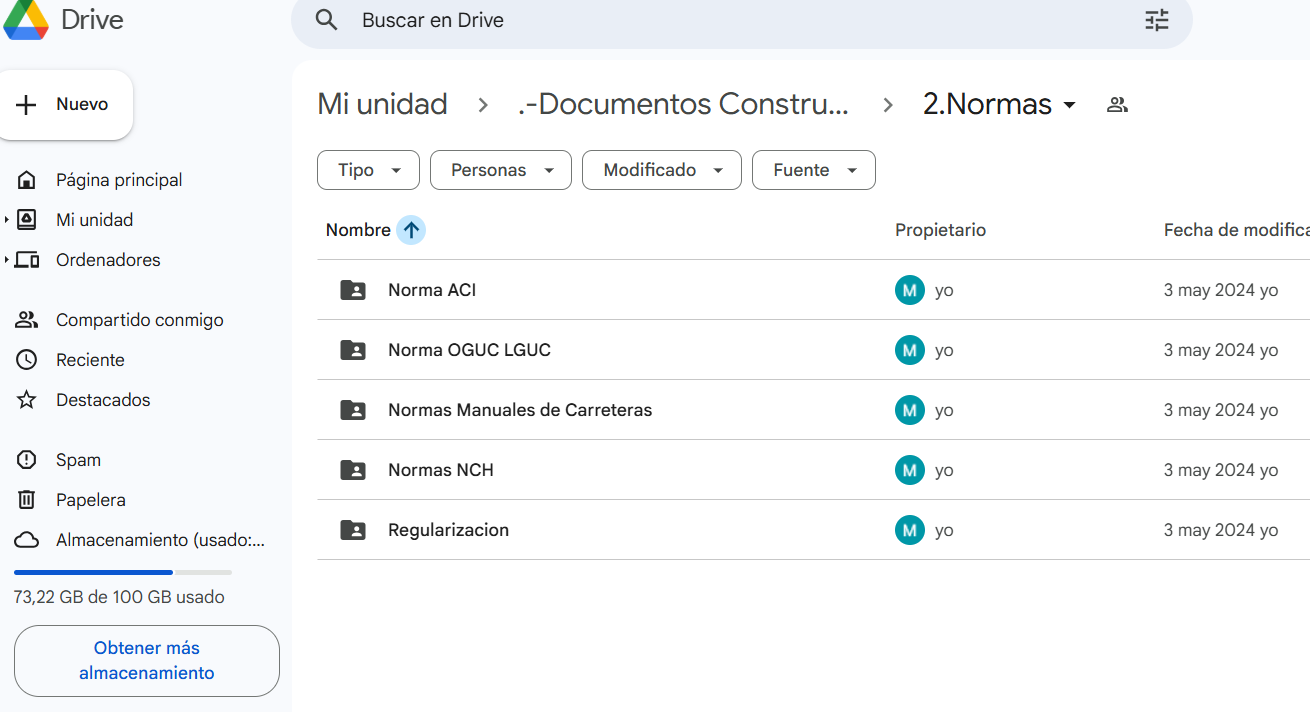Viewport: 1310px width, 712px height.
Task: Open advanced search options sliders icon
Action: [x=1156, y=20]
